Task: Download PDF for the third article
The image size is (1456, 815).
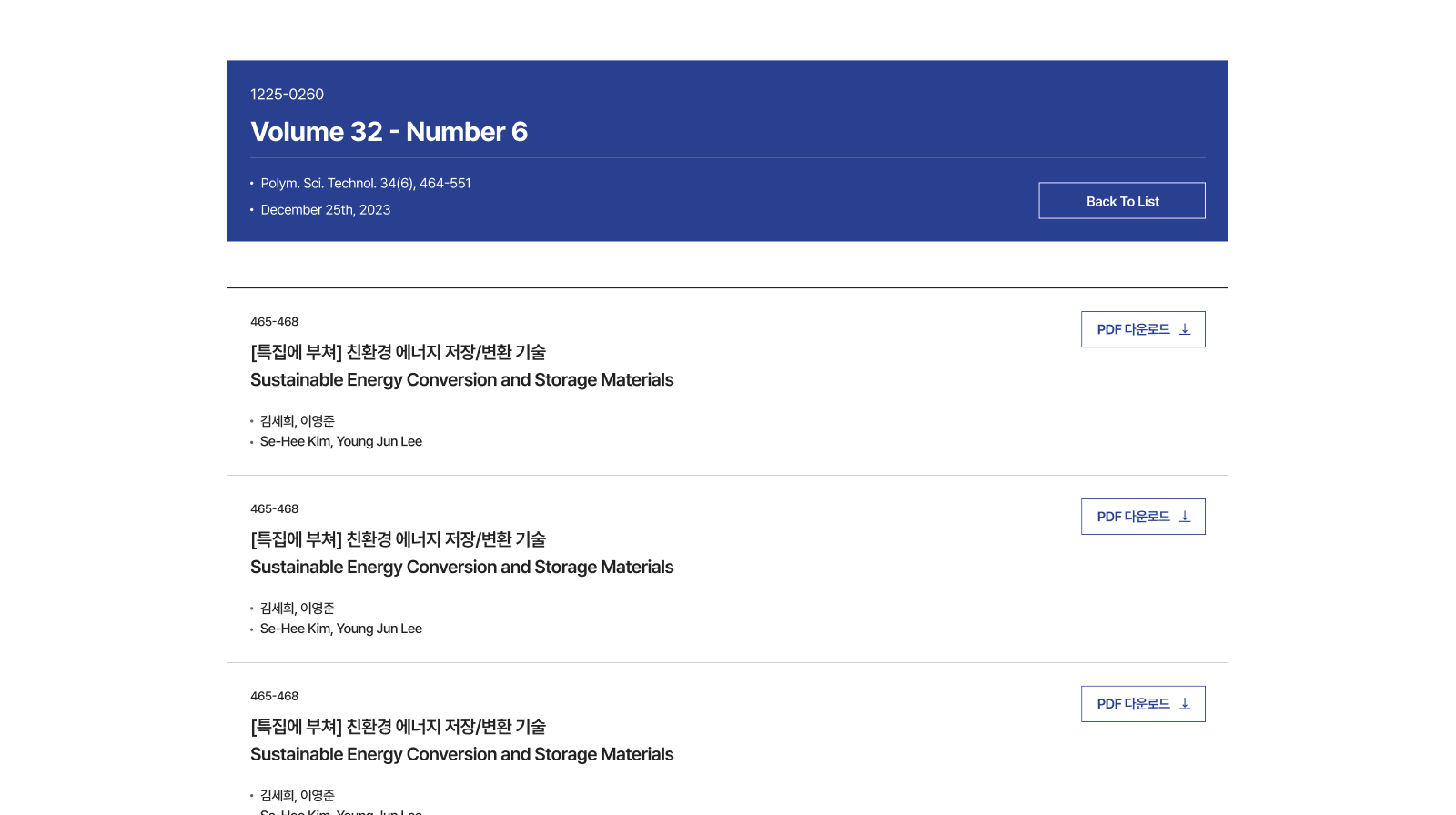Action: pyautogui.click(x=1143, y=704)
